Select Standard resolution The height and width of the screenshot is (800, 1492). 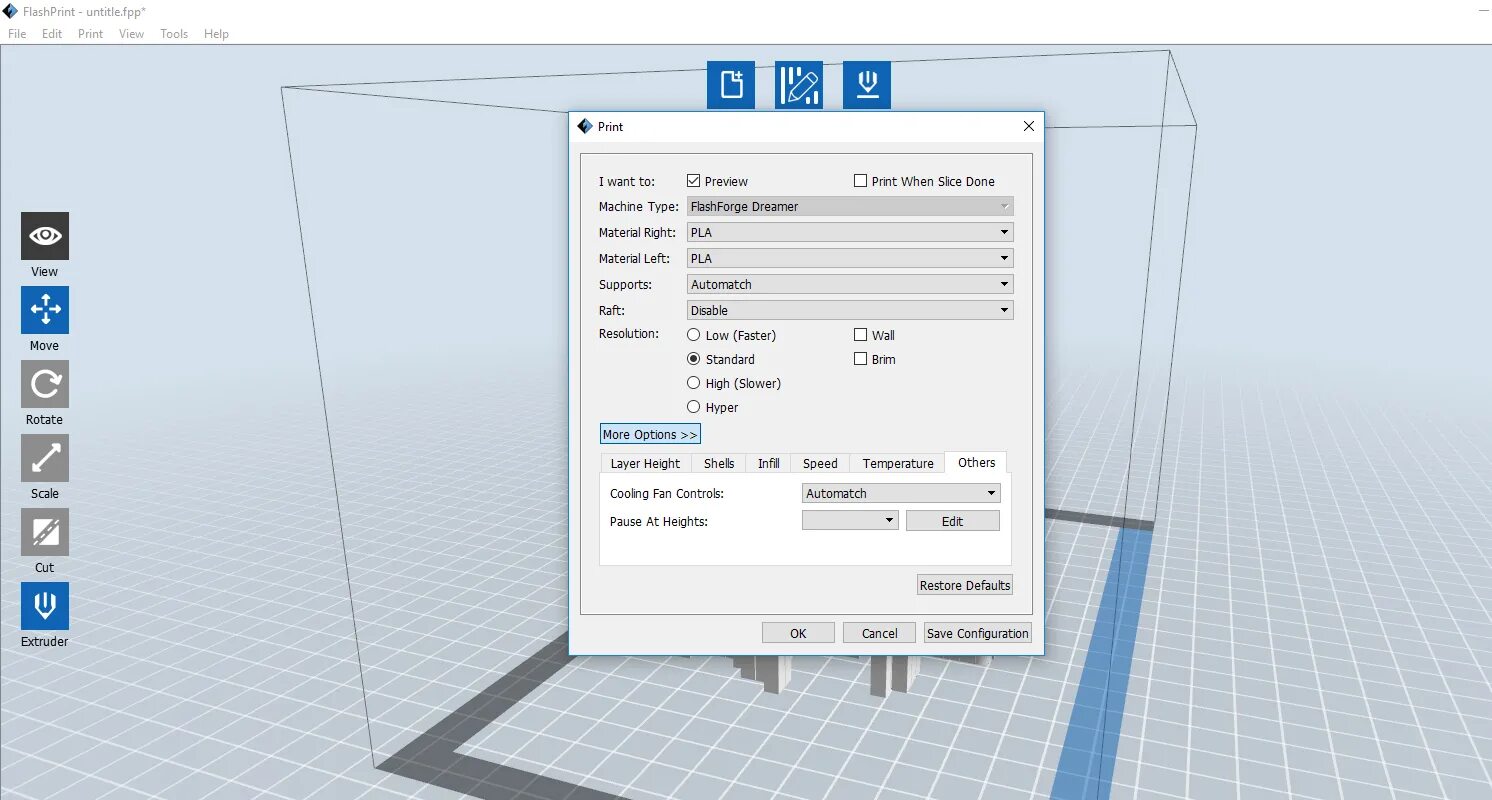point(693,359)
